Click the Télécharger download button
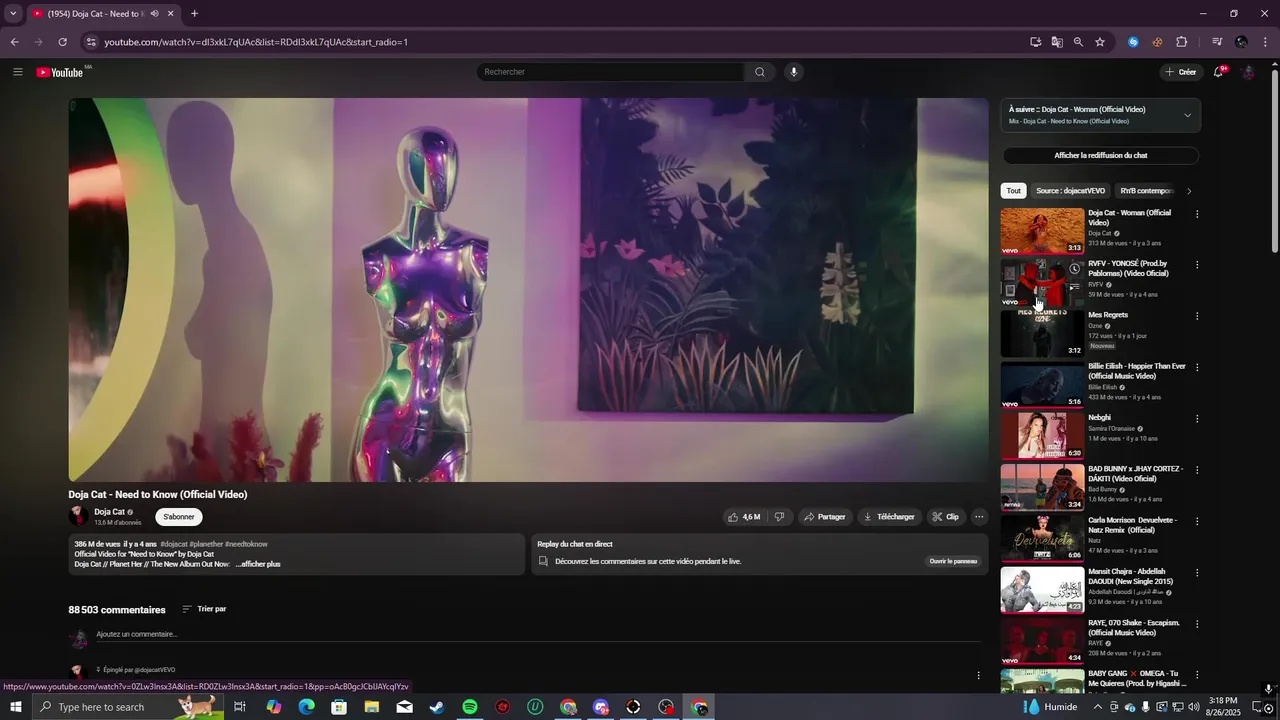The width and height of the screenshot is (1280, 720). pos(889,517)
